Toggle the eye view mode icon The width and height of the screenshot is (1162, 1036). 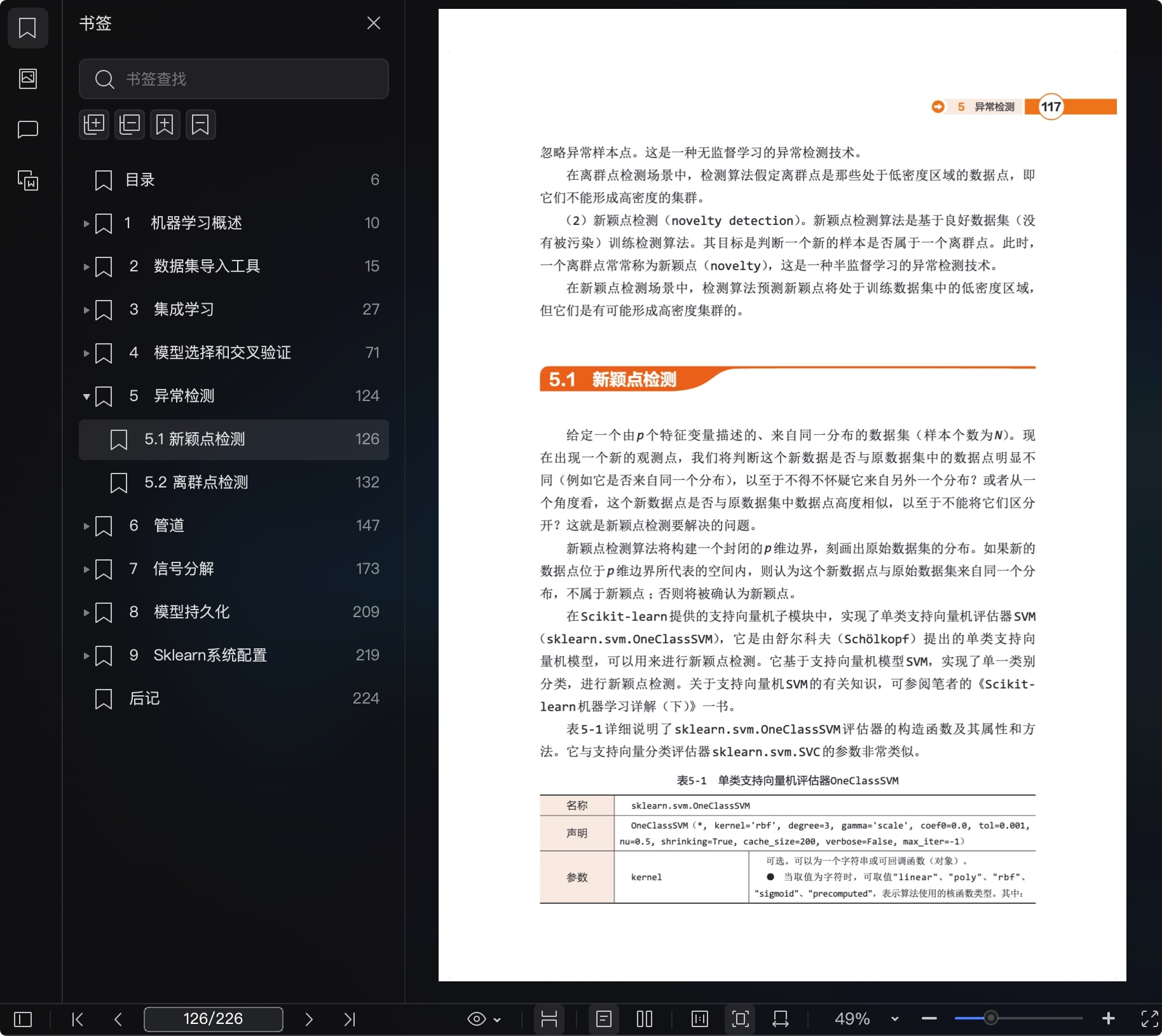476,1019
